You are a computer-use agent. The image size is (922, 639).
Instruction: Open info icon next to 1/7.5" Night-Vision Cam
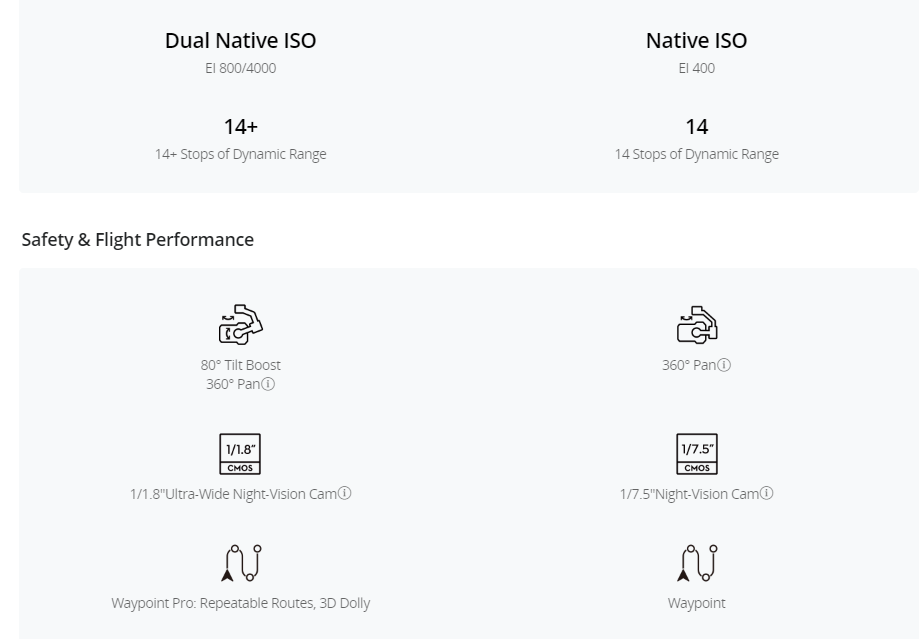tap(766, 493)
